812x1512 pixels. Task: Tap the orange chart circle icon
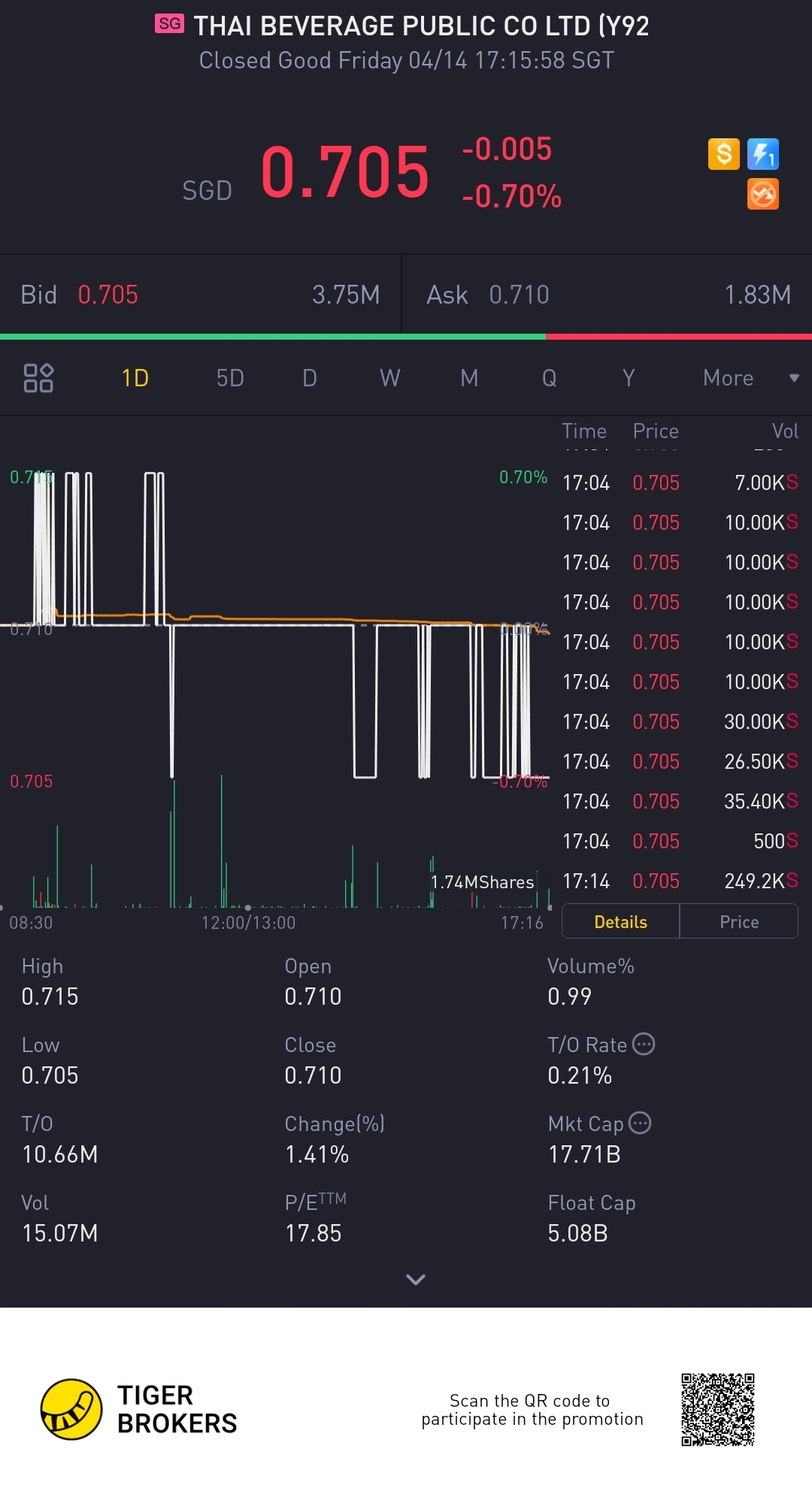click(763, 194)
